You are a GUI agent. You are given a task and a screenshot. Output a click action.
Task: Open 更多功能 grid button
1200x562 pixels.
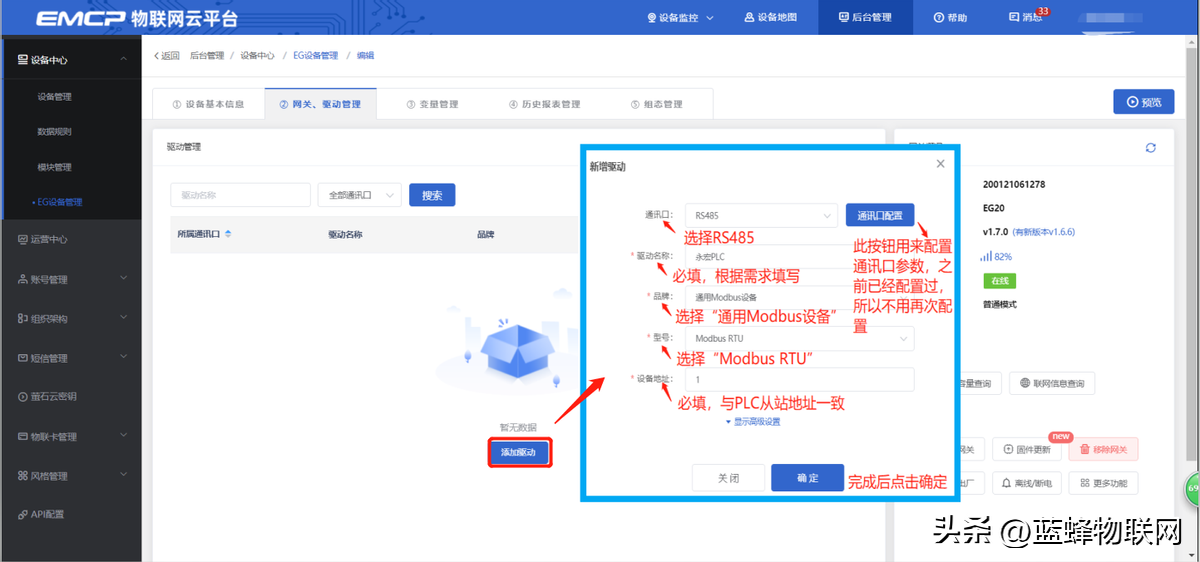pyautogui.click(x=1103, y=483)
